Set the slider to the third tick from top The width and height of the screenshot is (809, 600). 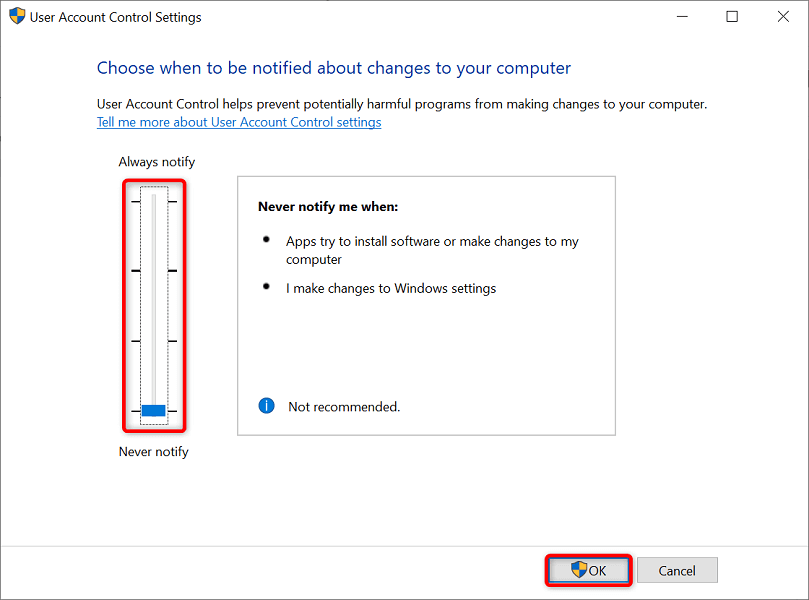click(x=154, y=341)
